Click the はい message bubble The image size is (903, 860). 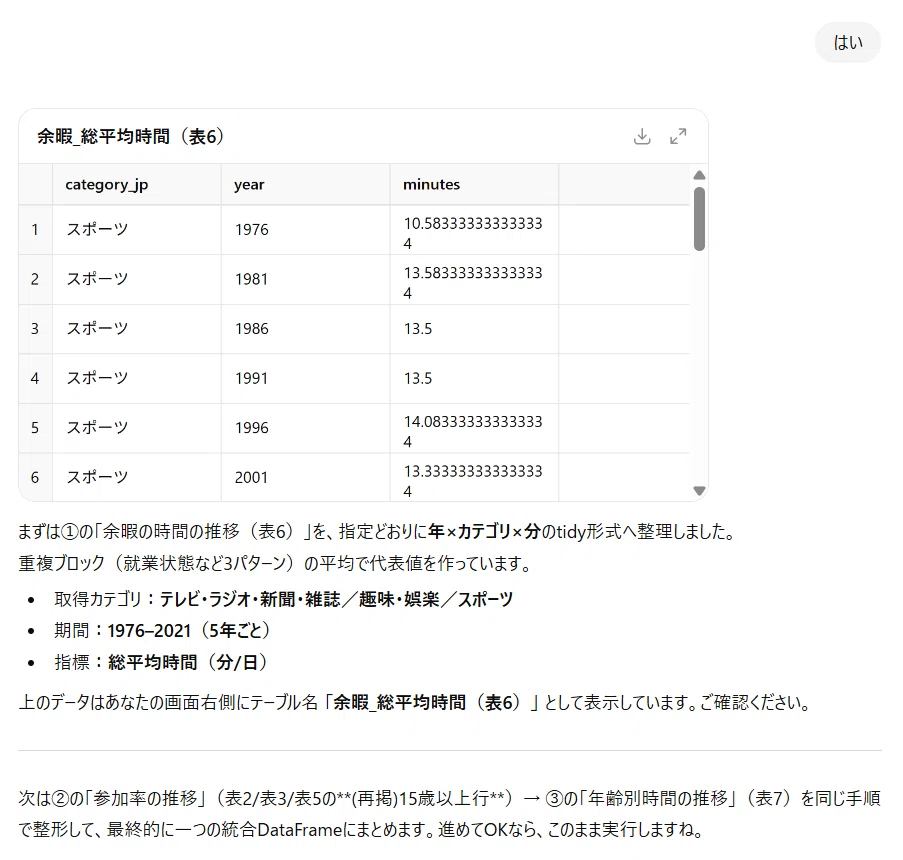pos(848,43)
